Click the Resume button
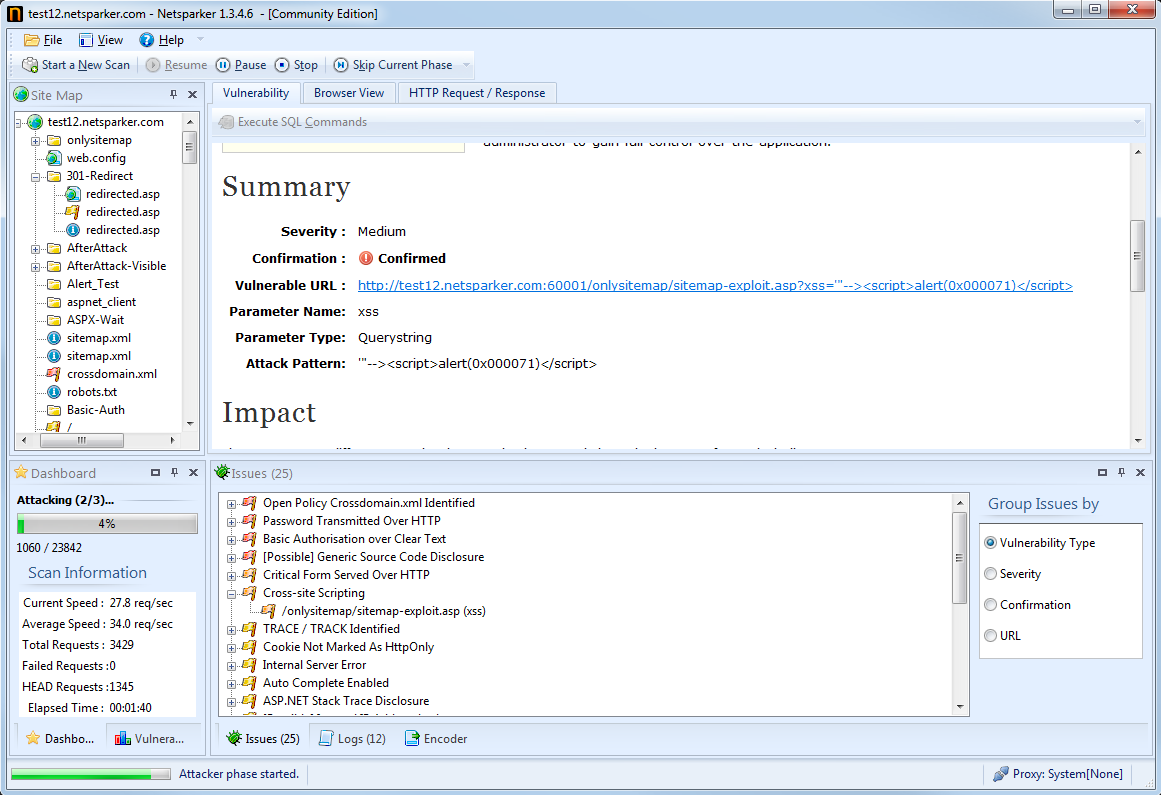 (x=176, y=65)
